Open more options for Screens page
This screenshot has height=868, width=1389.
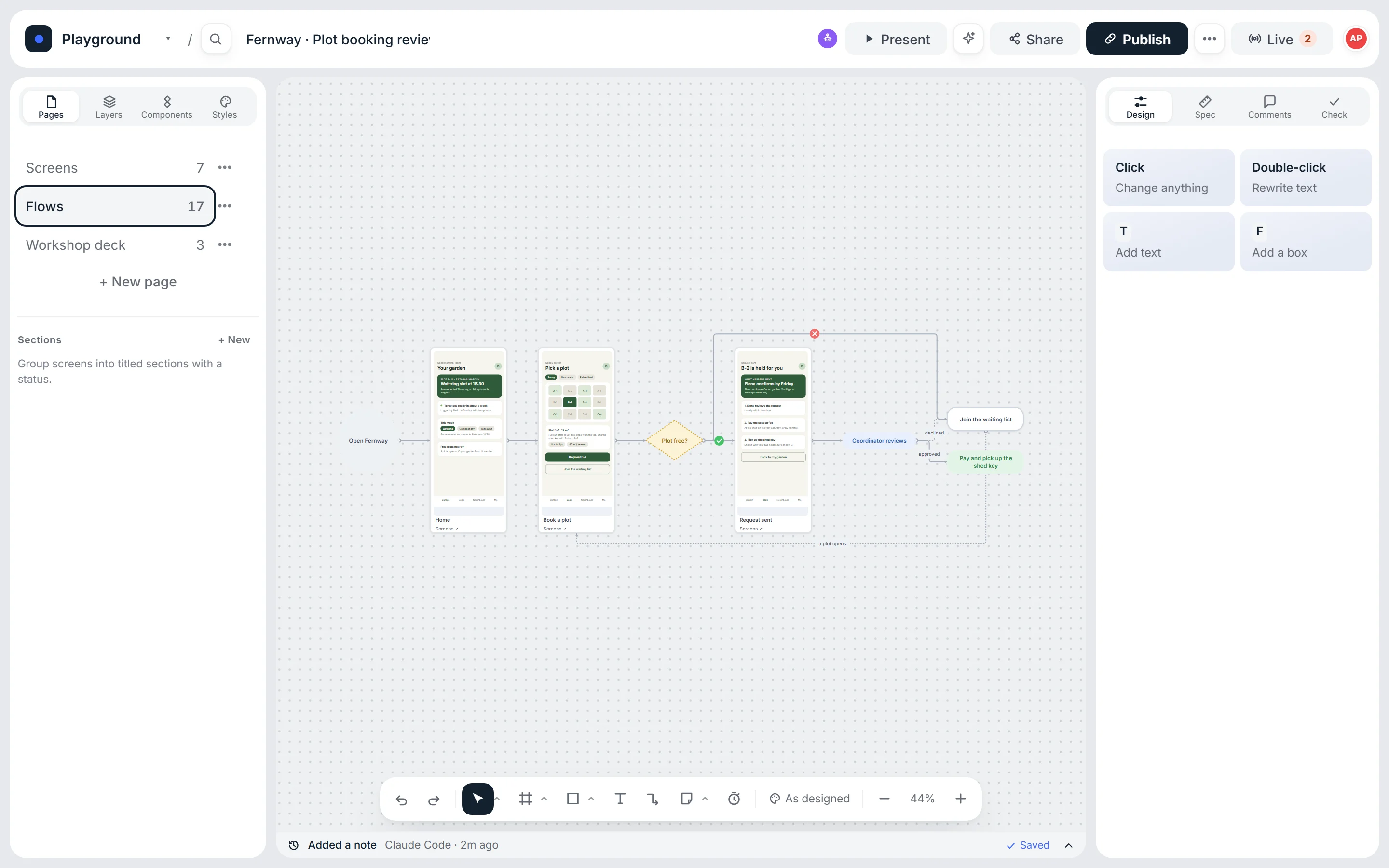point(225,168)
